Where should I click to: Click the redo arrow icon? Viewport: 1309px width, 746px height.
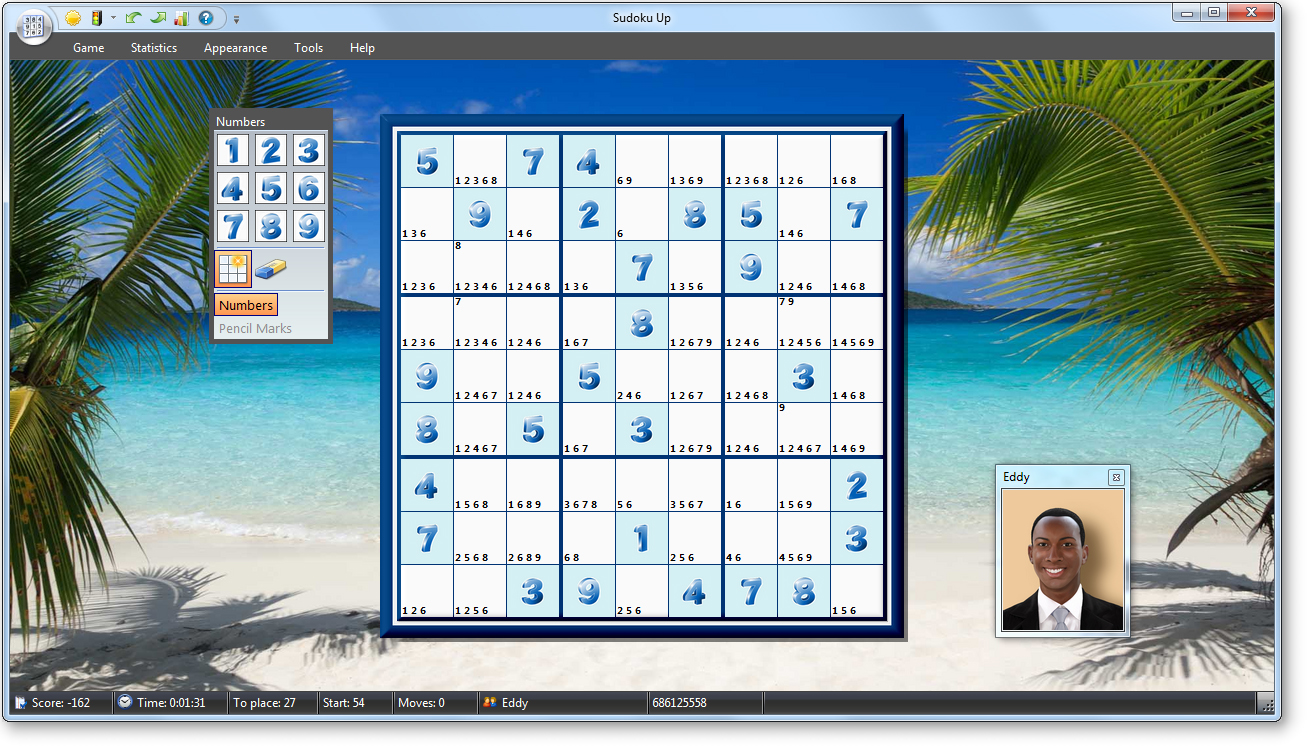tap(158, 18)
